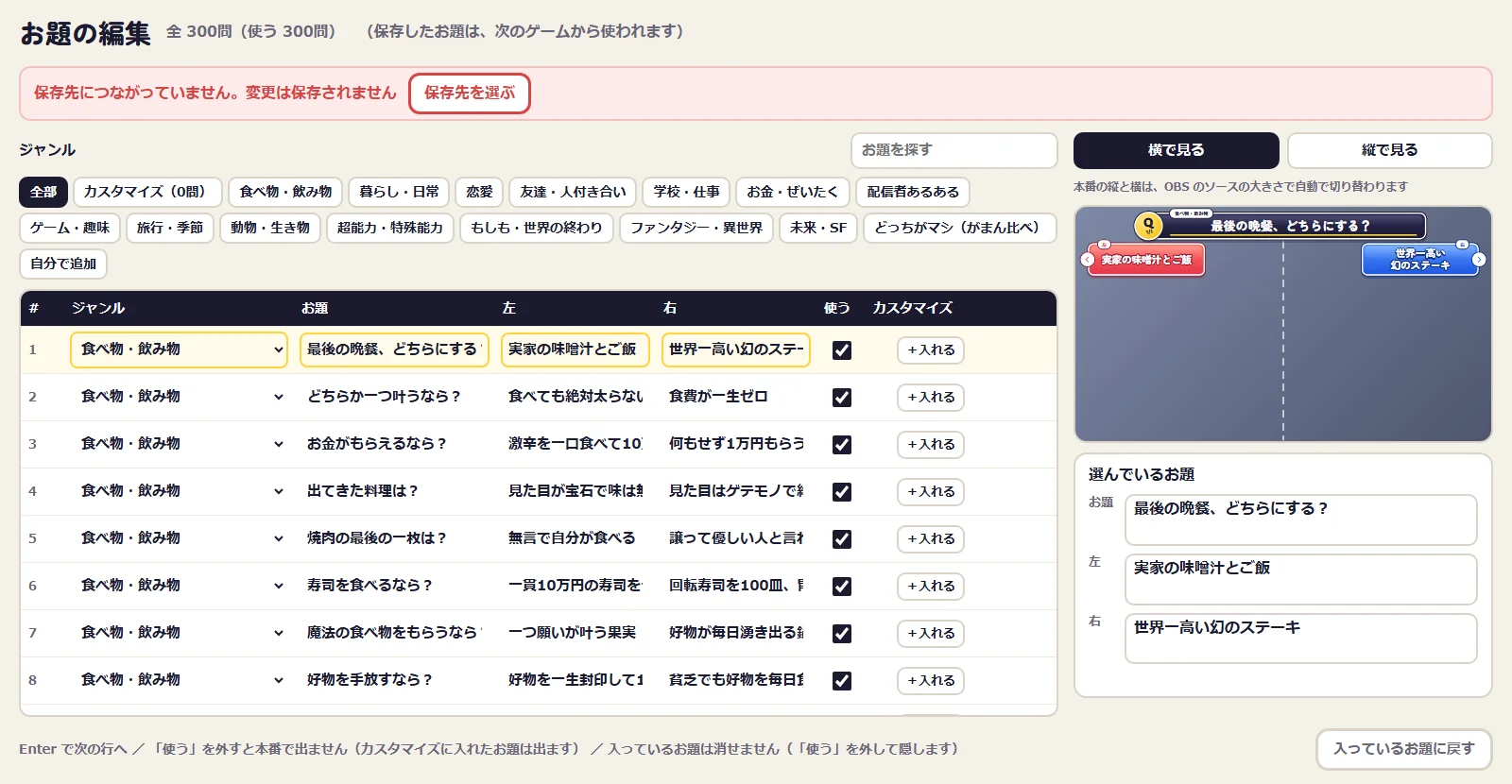Open the genre dropdown in row 3

(179, 444)
